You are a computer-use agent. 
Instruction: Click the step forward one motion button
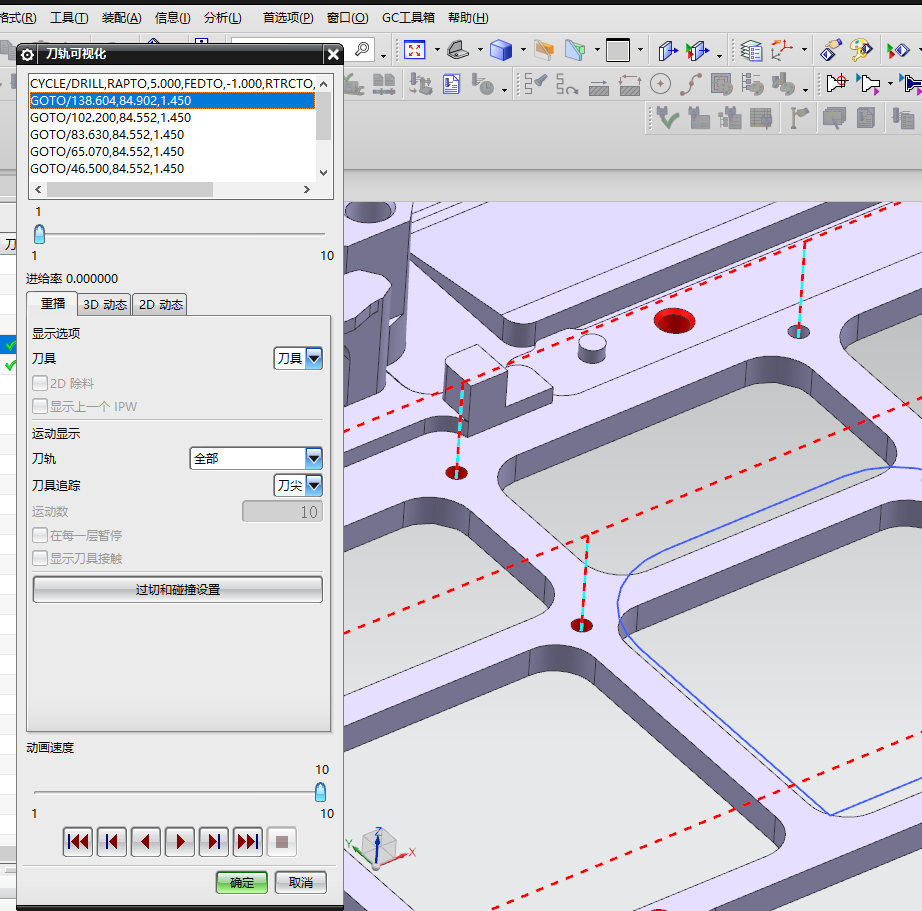(x=214, y=842)
